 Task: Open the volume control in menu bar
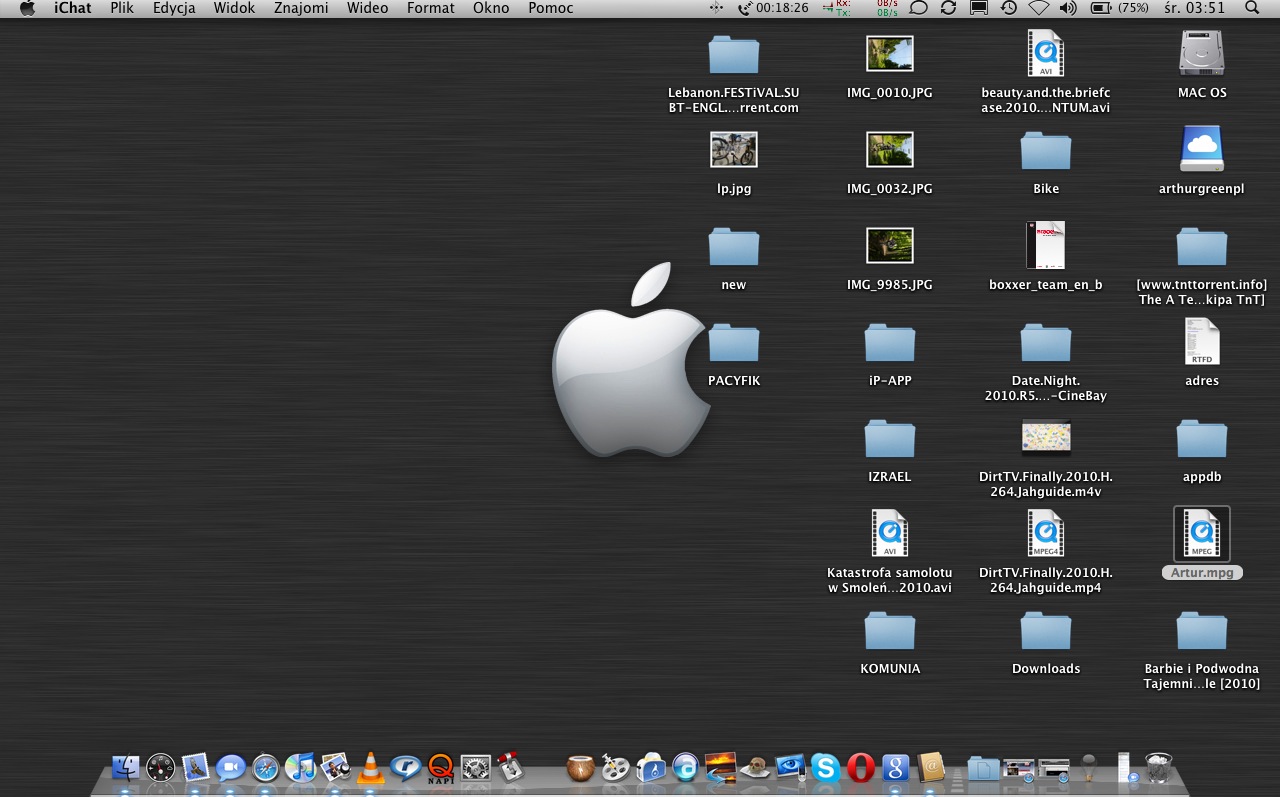[1068, 8]
